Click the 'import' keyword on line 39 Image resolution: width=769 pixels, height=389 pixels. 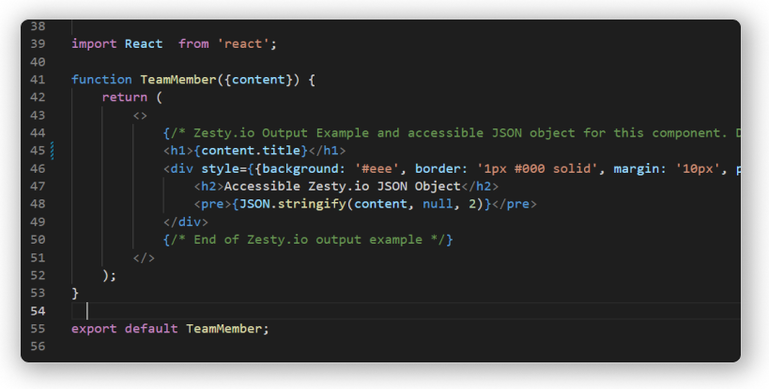click(x=94, y=44)
